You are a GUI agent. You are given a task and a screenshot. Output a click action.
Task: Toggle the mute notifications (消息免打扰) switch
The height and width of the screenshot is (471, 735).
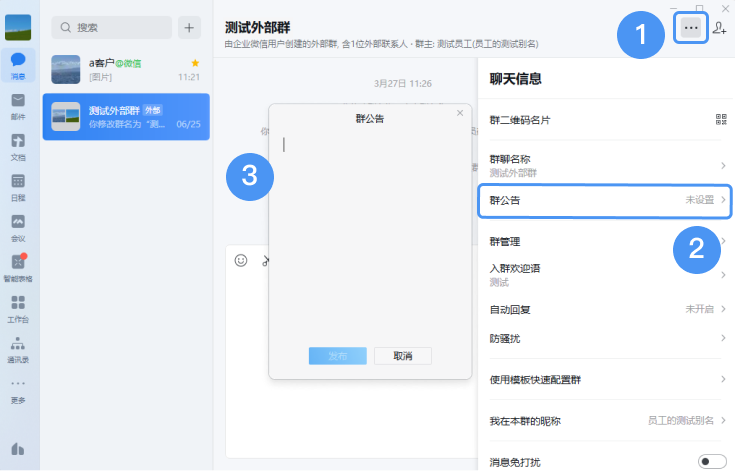(712, 462)
